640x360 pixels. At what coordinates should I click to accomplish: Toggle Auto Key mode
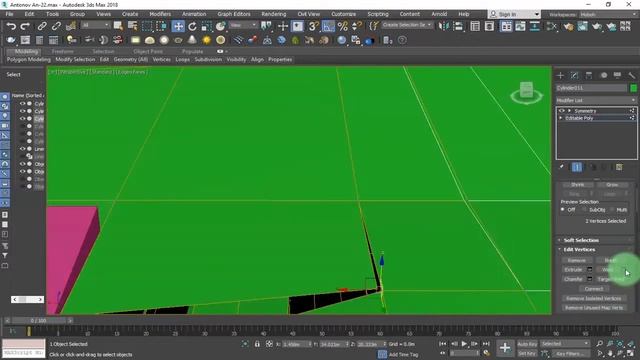point(527,344)
